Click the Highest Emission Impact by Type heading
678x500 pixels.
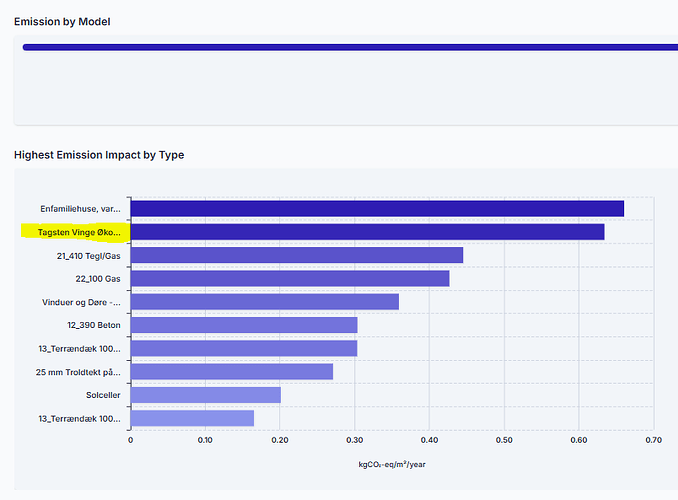click(x=98, y=155)
